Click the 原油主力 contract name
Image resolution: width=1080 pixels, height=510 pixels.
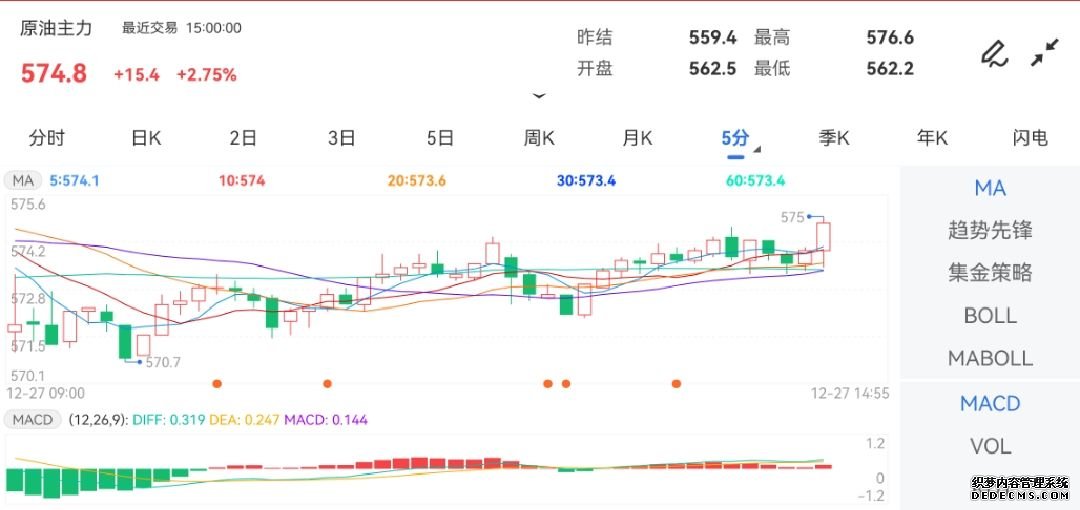pyautogui.click(x=56, y=28)
